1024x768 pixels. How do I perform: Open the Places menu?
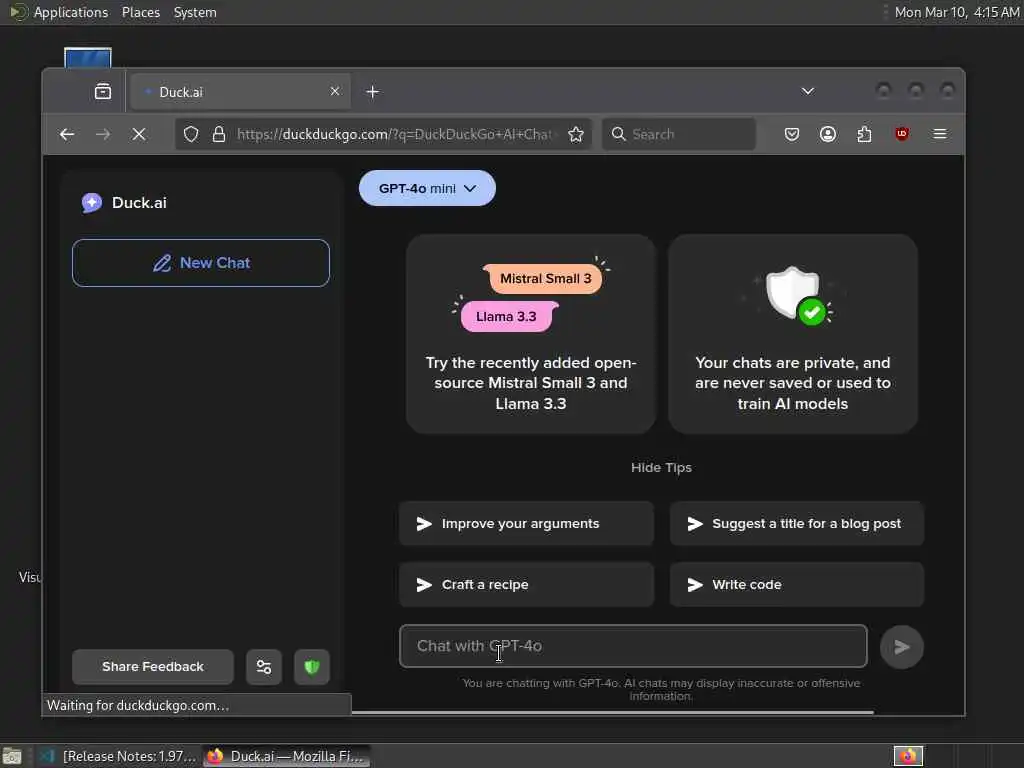[x=141, y=12]
